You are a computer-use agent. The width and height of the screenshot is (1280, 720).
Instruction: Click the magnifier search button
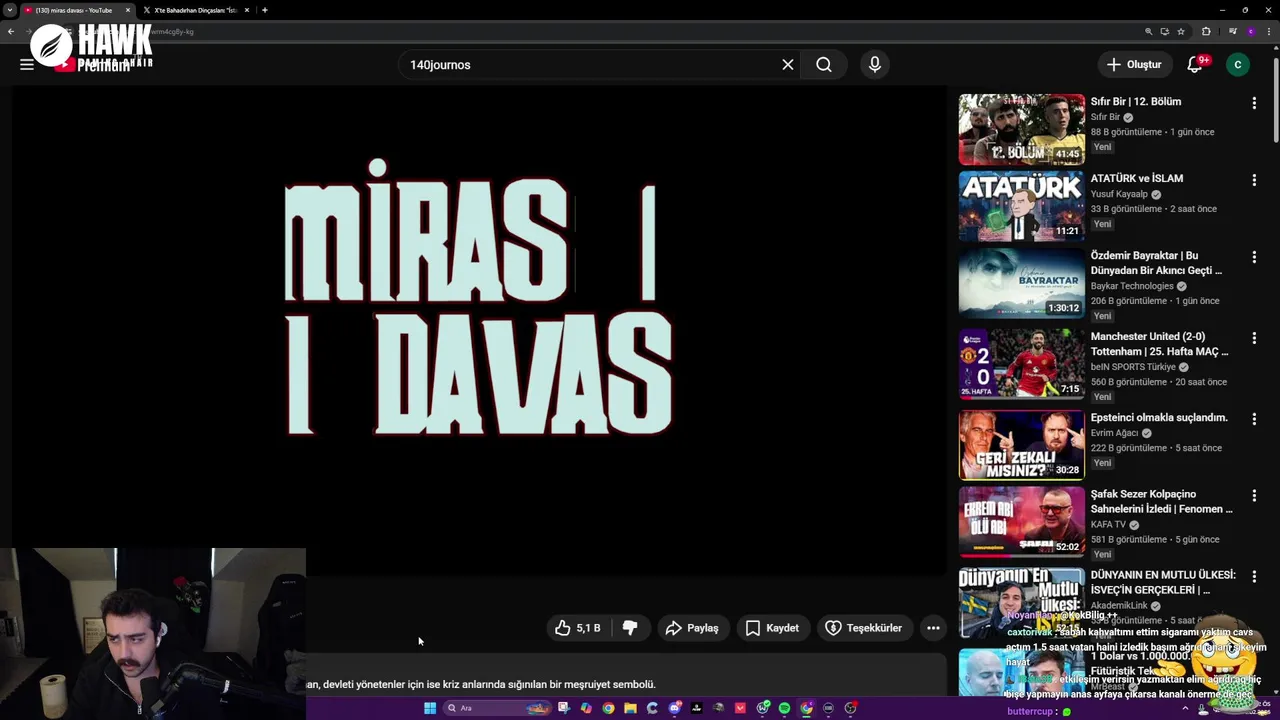824,64
